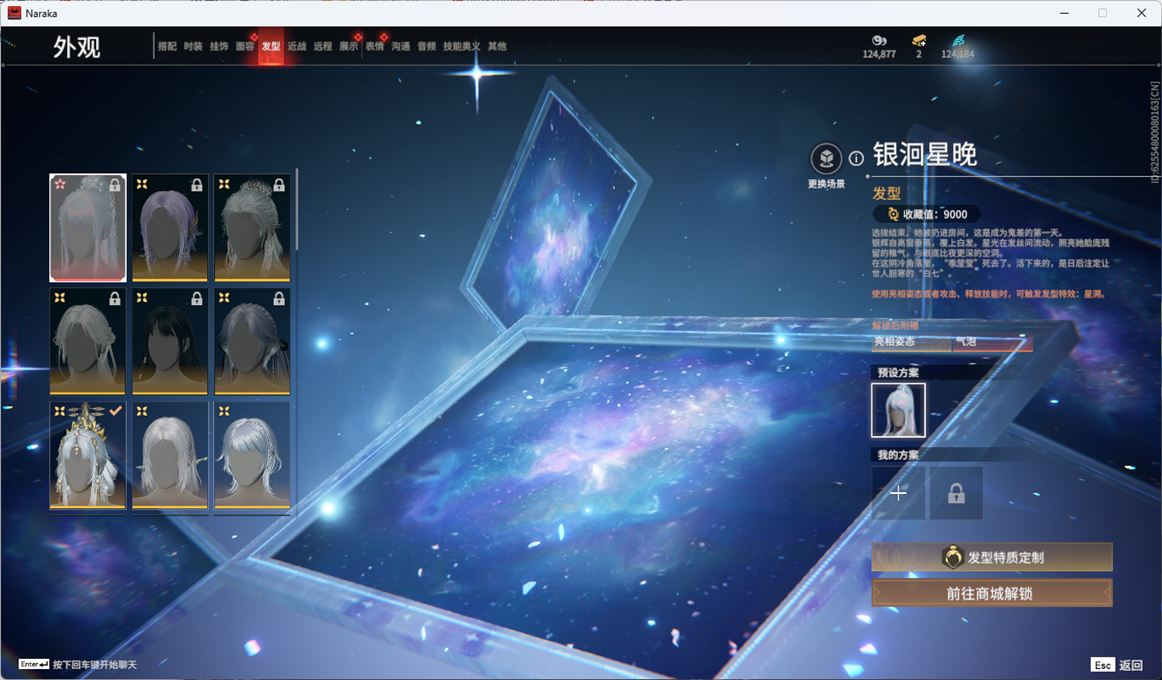
Task: Select the middle white hairstyle in bottom row
Action: pos(170,455)
